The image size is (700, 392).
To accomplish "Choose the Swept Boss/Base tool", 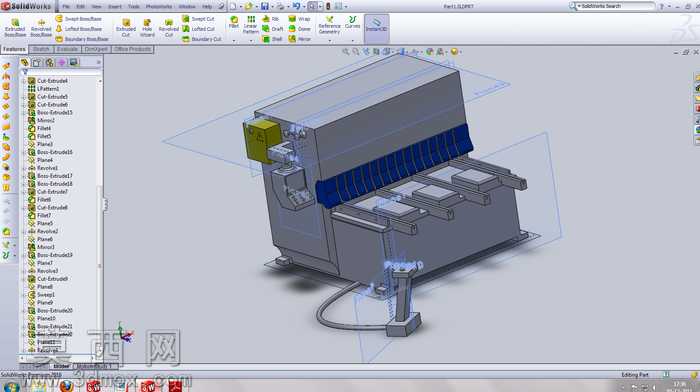I will click(79, 19).
